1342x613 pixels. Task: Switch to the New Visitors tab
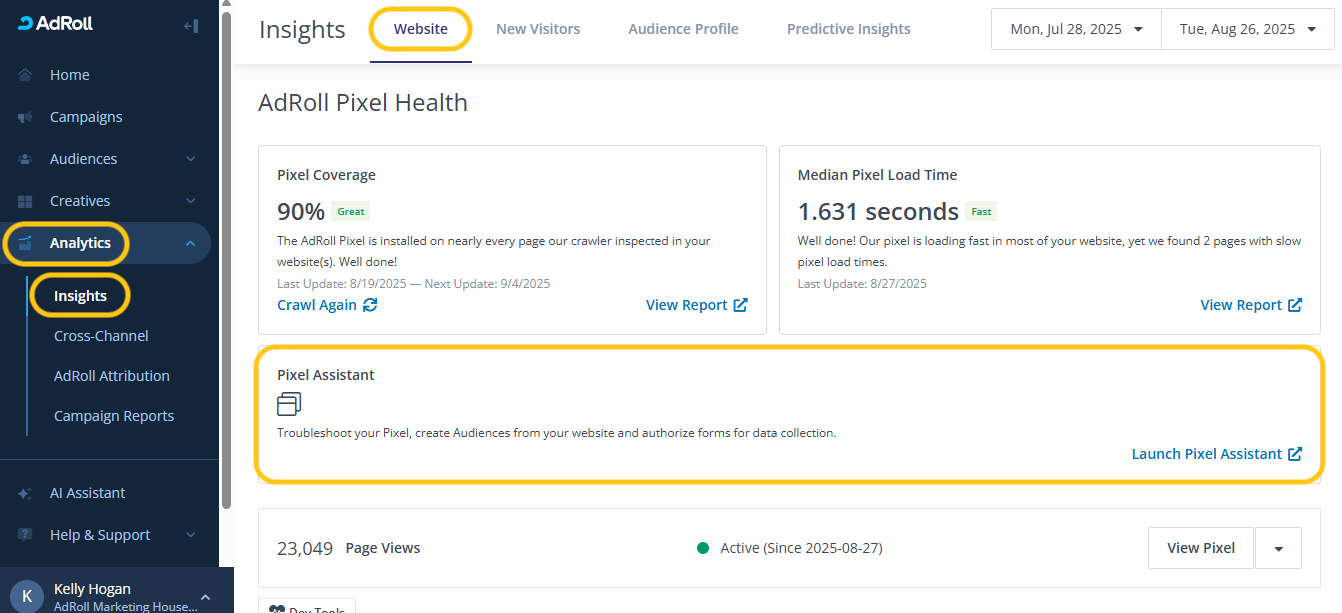[538, 29]
